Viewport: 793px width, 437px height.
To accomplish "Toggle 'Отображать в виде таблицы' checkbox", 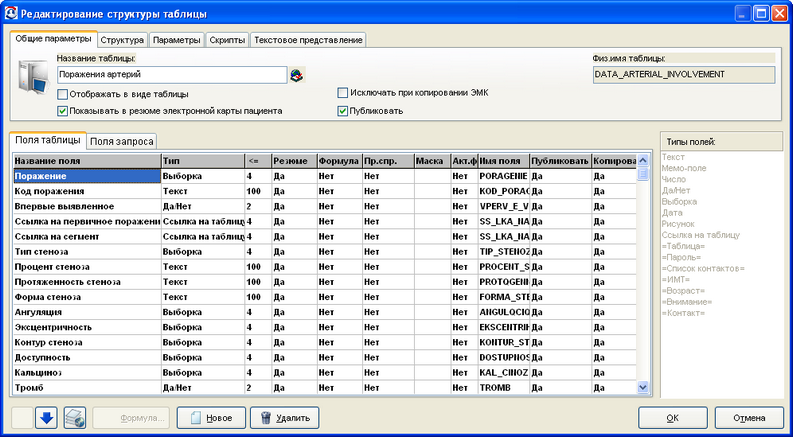I will pos(62,94).
